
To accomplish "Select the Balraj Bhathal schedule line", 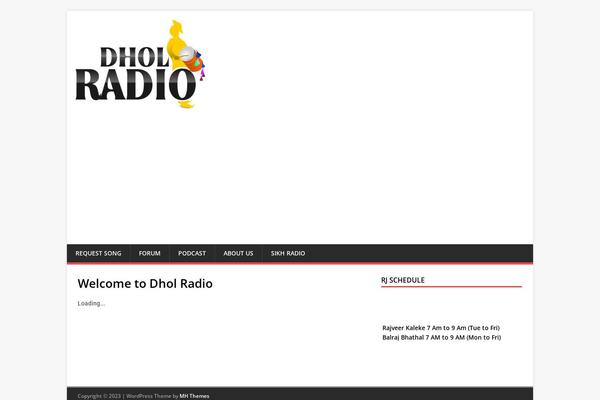I will pos(442,338).
